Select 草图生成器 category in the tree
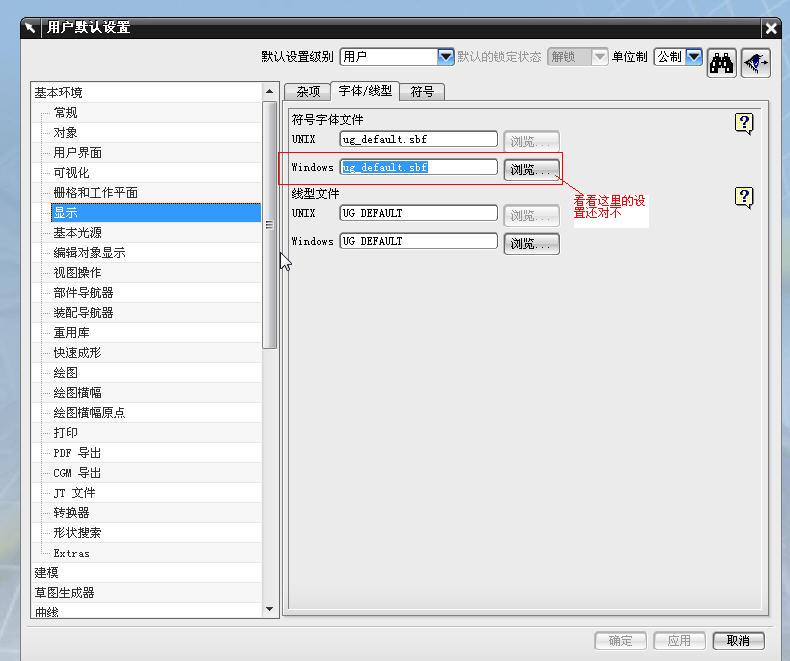Image resolution: width=790 pixels, height=661 pixels. pyautogui.click(x=64, y=593)
